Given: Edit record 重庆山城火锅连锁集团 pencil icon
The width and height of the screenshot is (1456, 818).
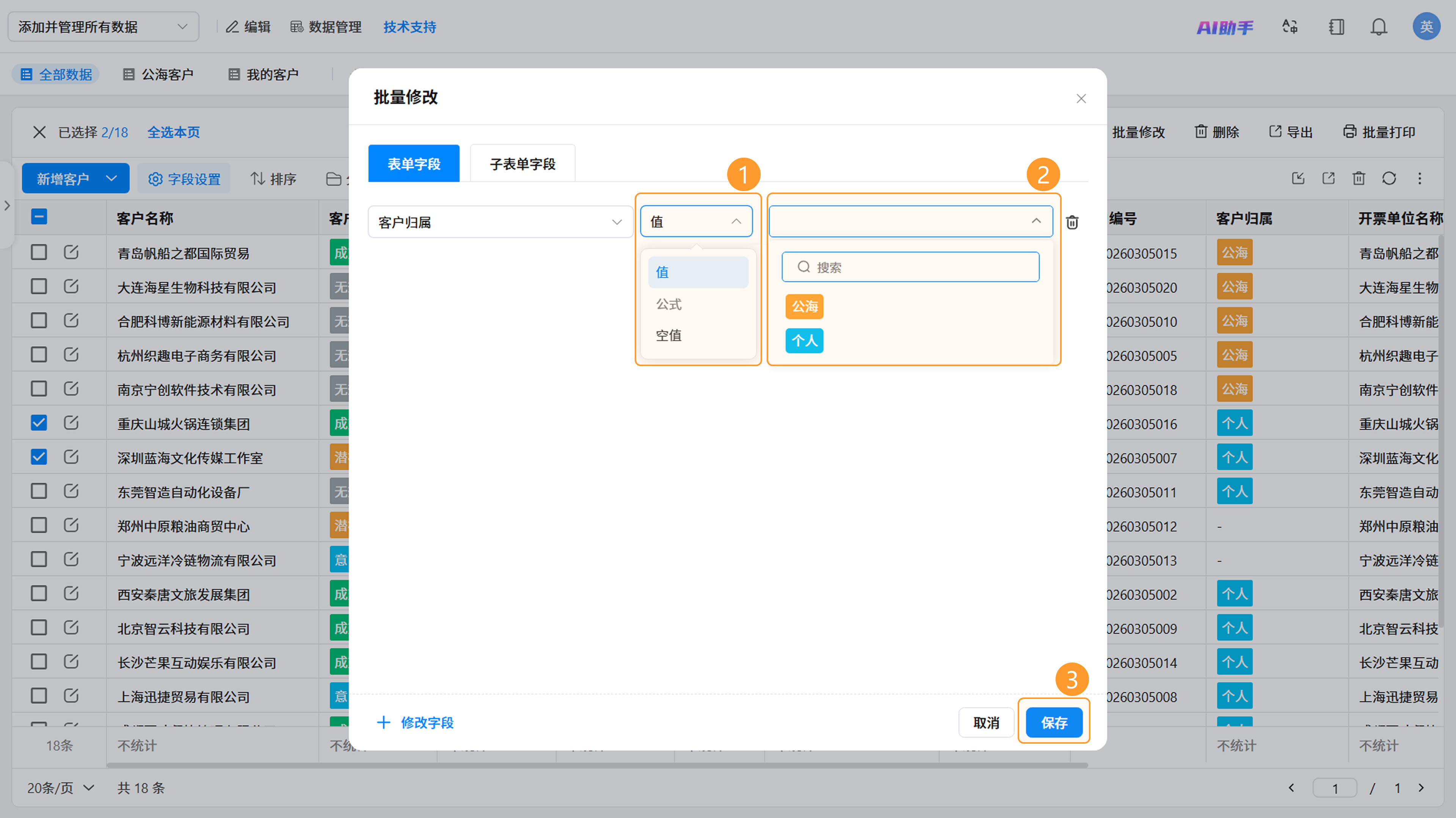Looking at the screenshot, I should click(71, 423).
